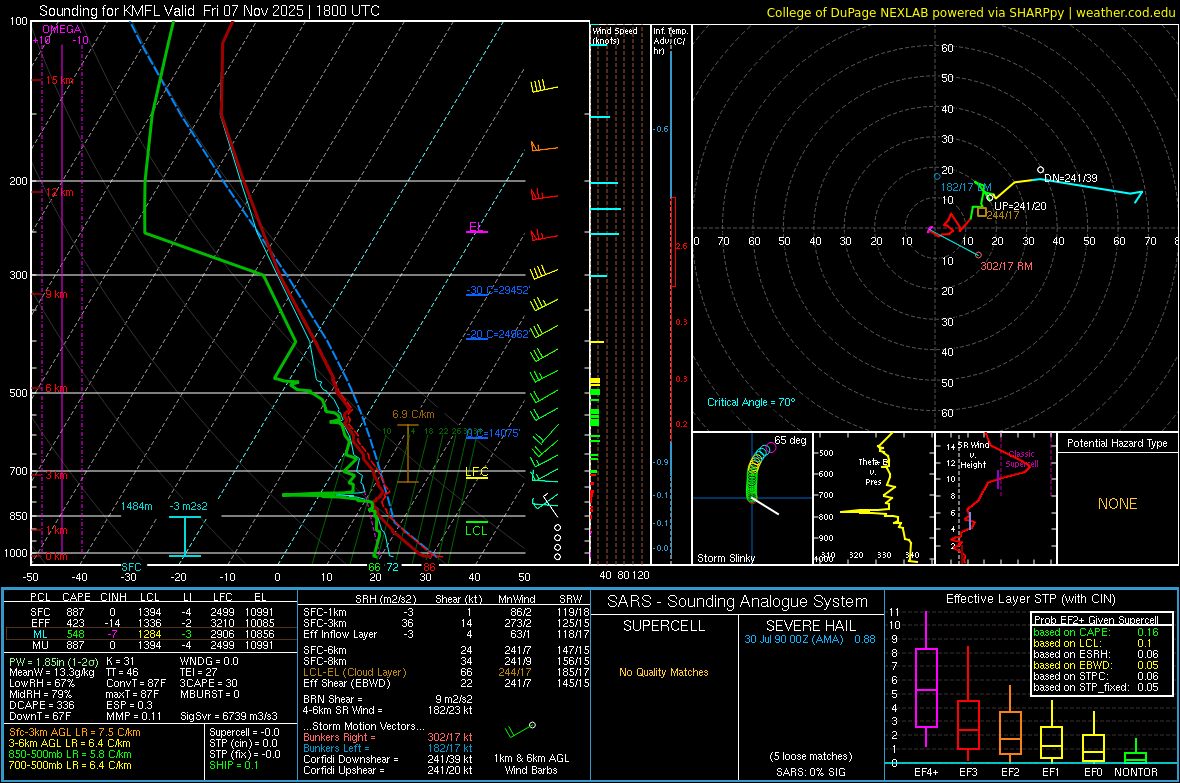Click the 'SFC-1km' kinematics row
The width and height of the screenshot is (1180, 783).
coord(446,613)
